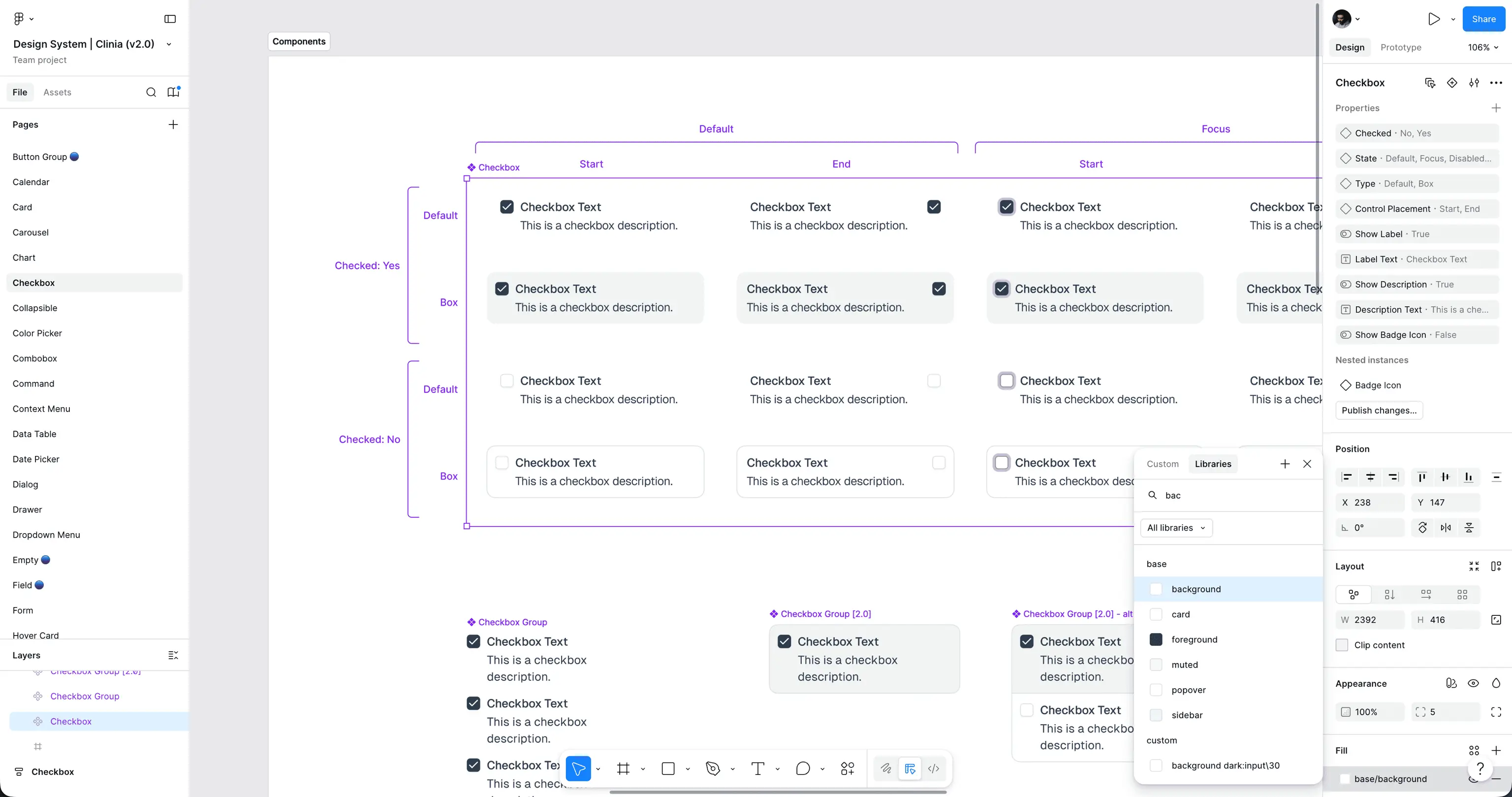Add new fill with plus icon

click(x=1496, y=751)
